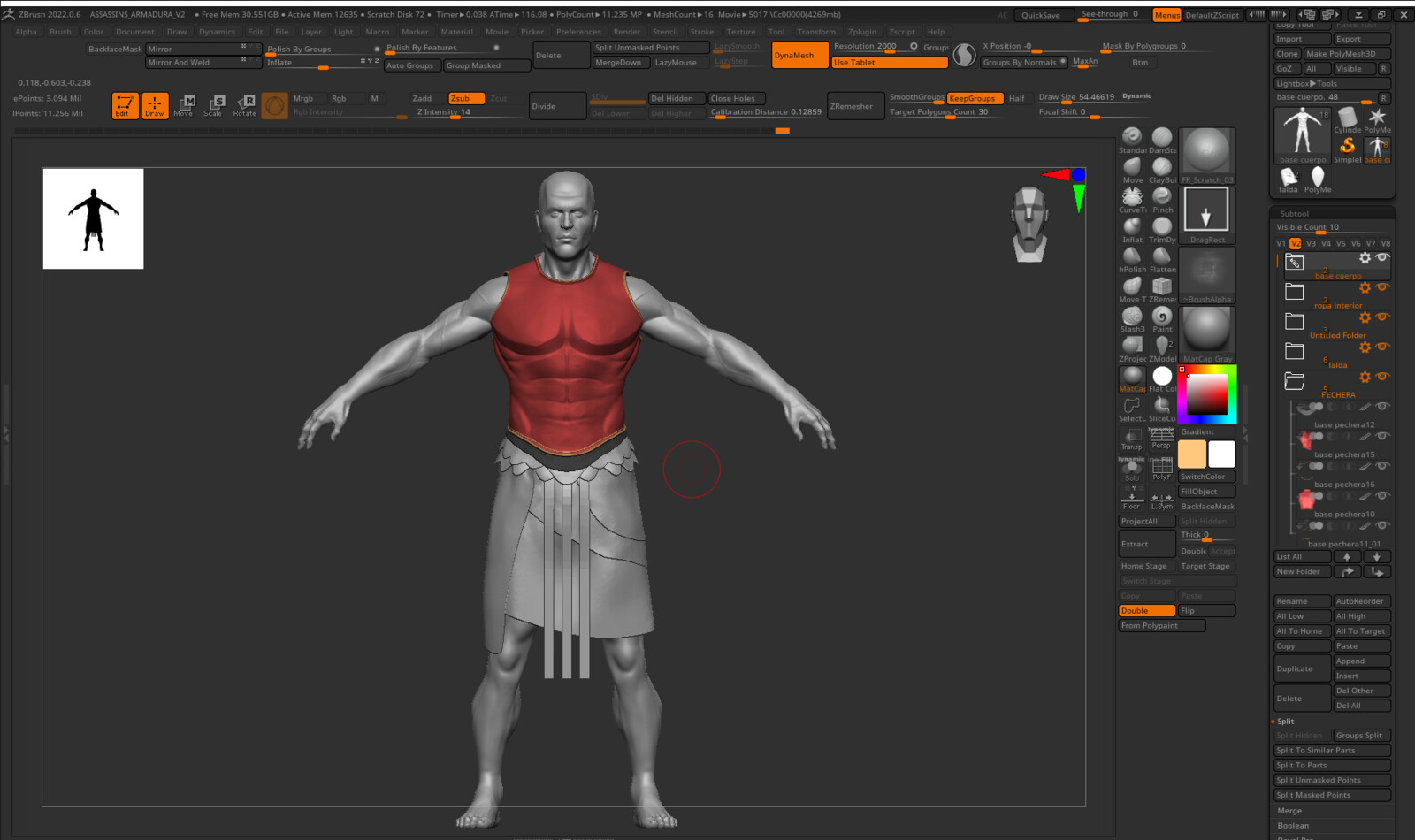
Task: Select the TrimDynamic brush
Action: (x=1162, y=227)
